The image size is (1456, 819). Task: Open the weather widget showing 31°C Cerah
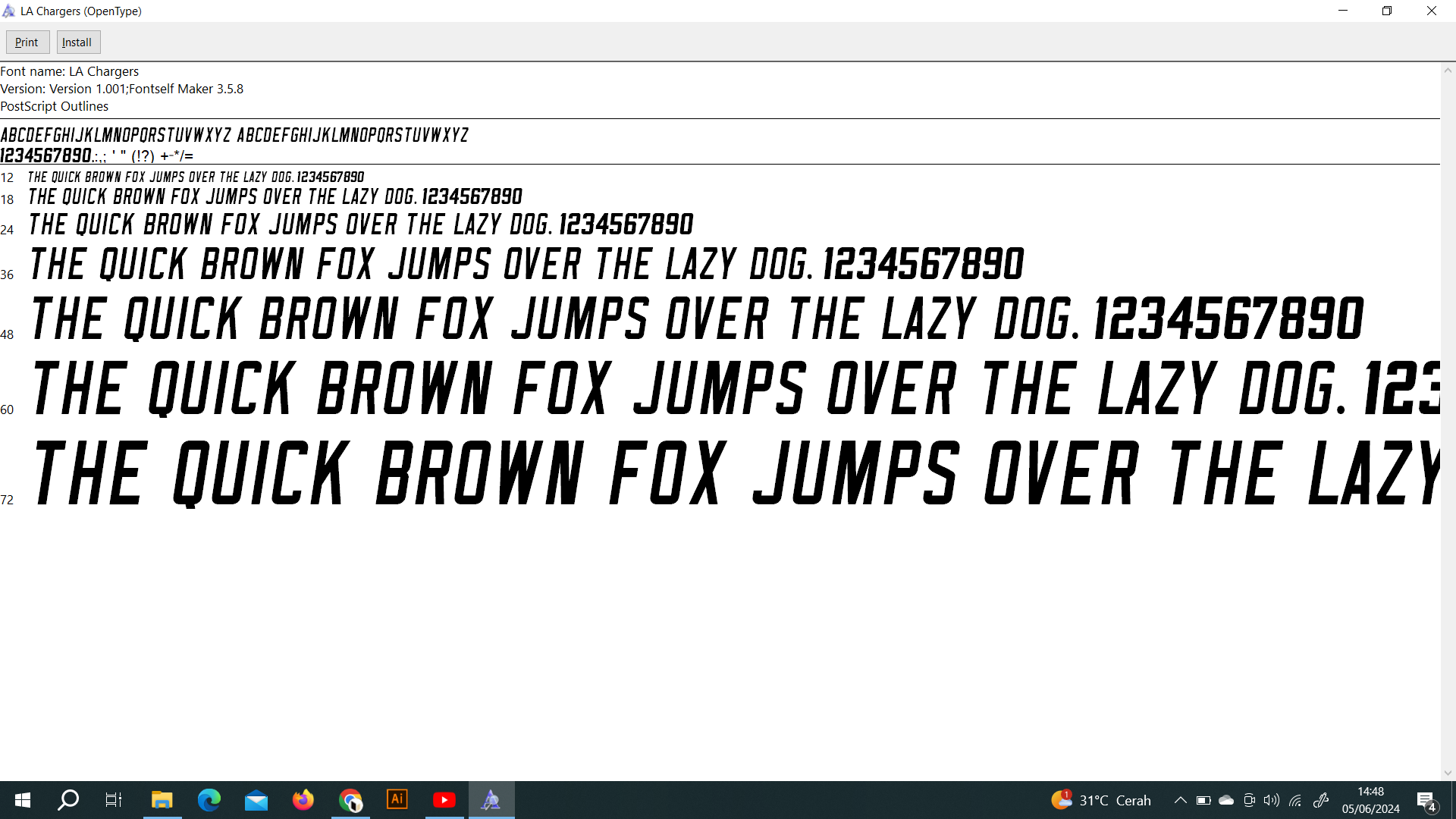tap(1101, 800)
